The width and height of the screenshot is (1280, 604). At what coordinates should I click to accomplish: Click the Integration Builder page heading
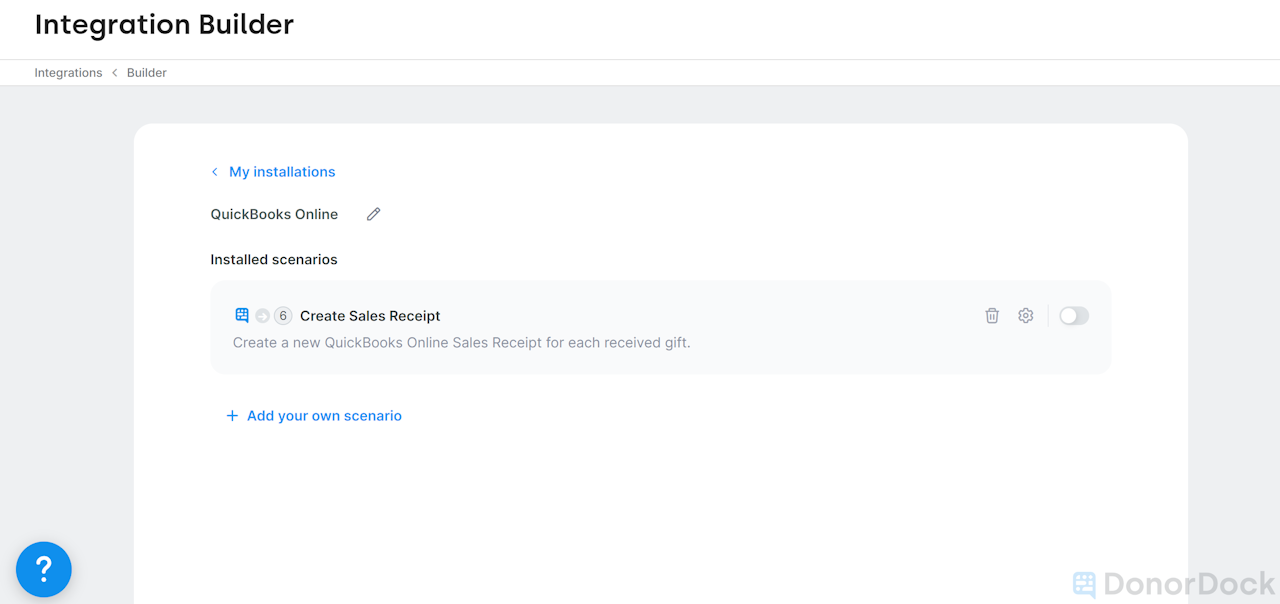tap(164, 24)
